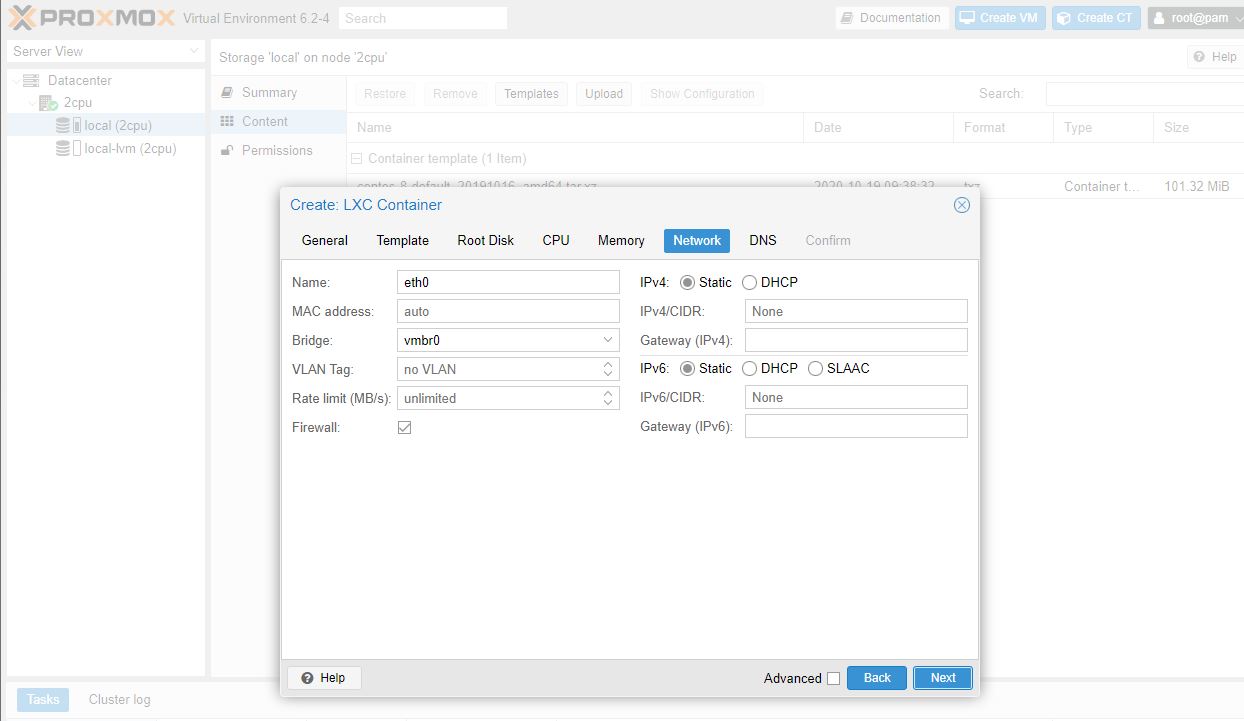The image size is (1244, 721).
Task: Sort by the Name column header
Action: click(x=575, y=128)
